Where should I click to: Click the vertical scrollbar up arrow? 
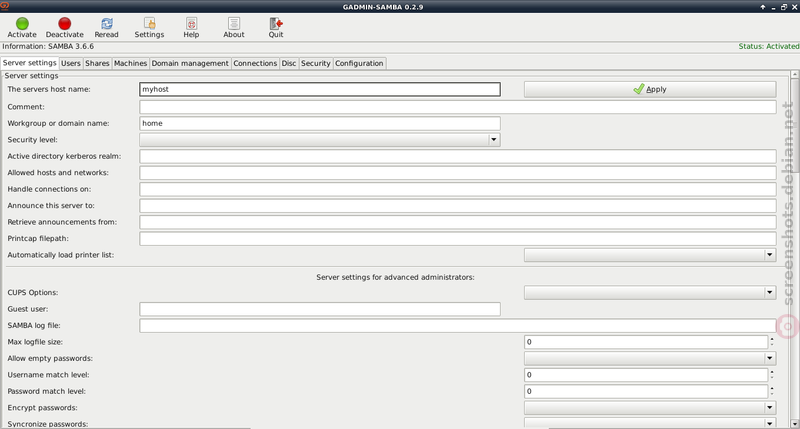click(794, 75)
